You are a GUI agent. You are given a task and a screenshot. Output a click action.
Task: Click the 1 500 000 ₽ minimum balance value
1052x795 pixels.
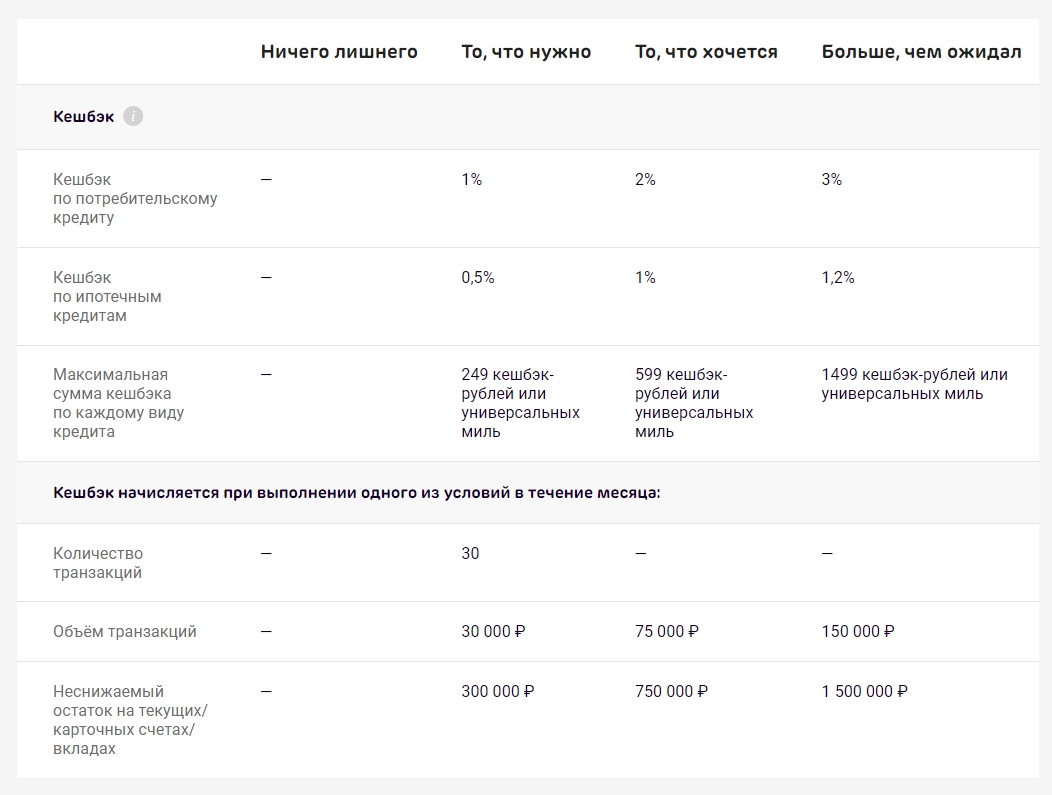[x=865, y=691]
